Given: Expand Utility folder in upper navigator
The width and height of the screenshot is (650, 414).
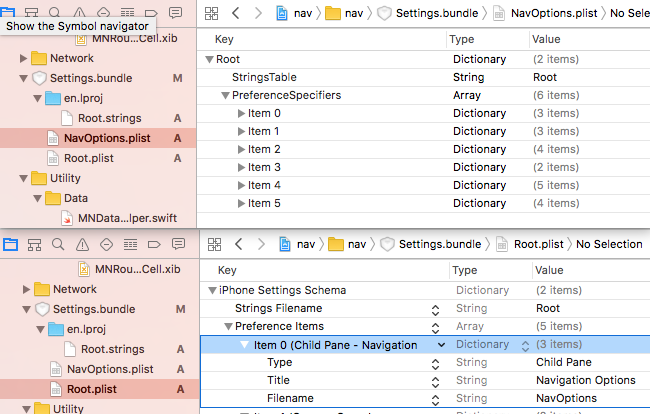Looking at the screenshot, I should pyautogui.click(x=24, y=178).
